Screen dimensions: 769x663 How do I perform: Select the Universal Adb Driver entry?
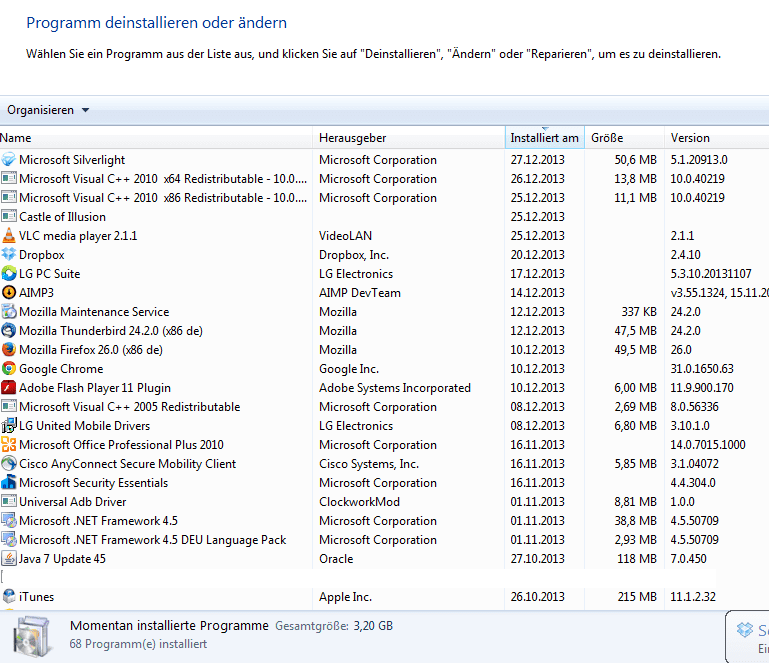click(x=73, y=502)
